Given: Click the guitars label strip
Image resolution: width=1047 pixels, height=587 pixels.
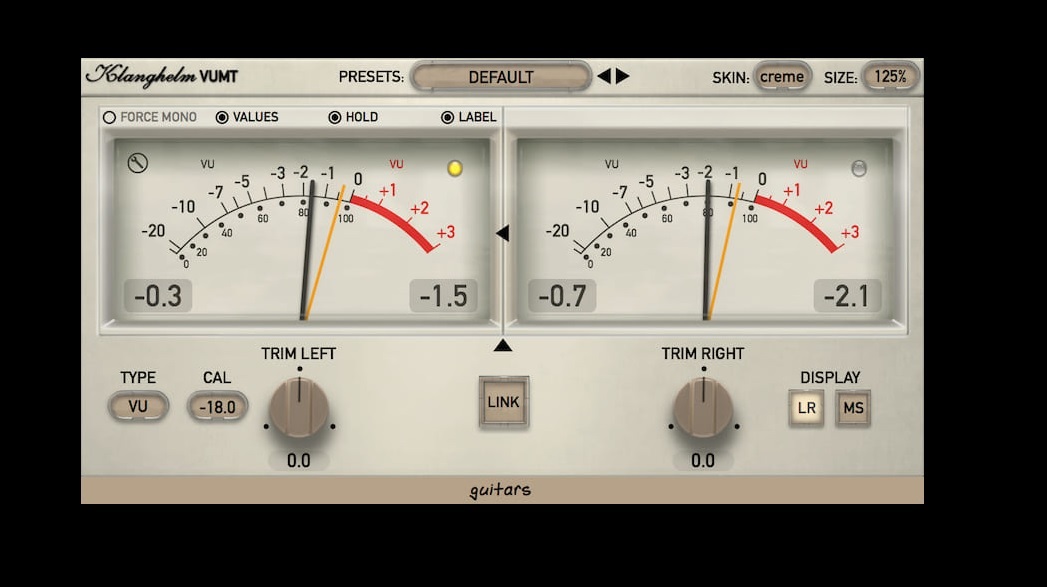Looking at the screenshot, I should [x=502, y=490].
